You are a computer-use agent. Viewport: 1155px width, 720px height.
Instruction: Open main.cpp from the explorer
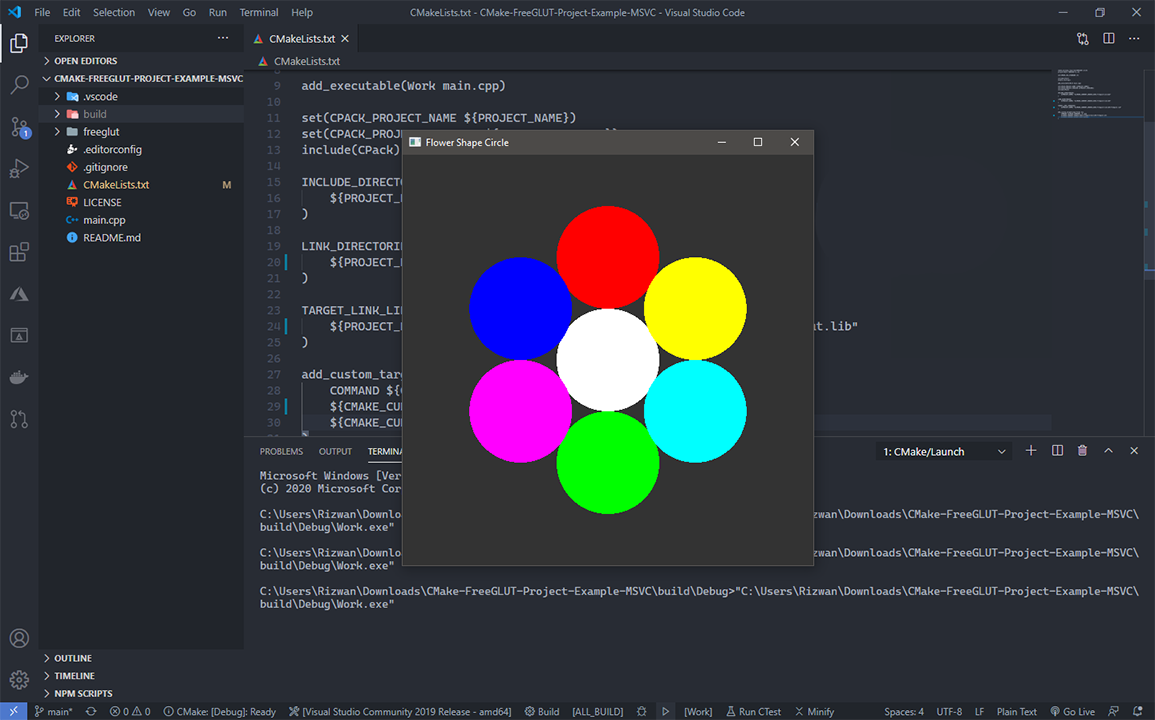pos(104,220)
